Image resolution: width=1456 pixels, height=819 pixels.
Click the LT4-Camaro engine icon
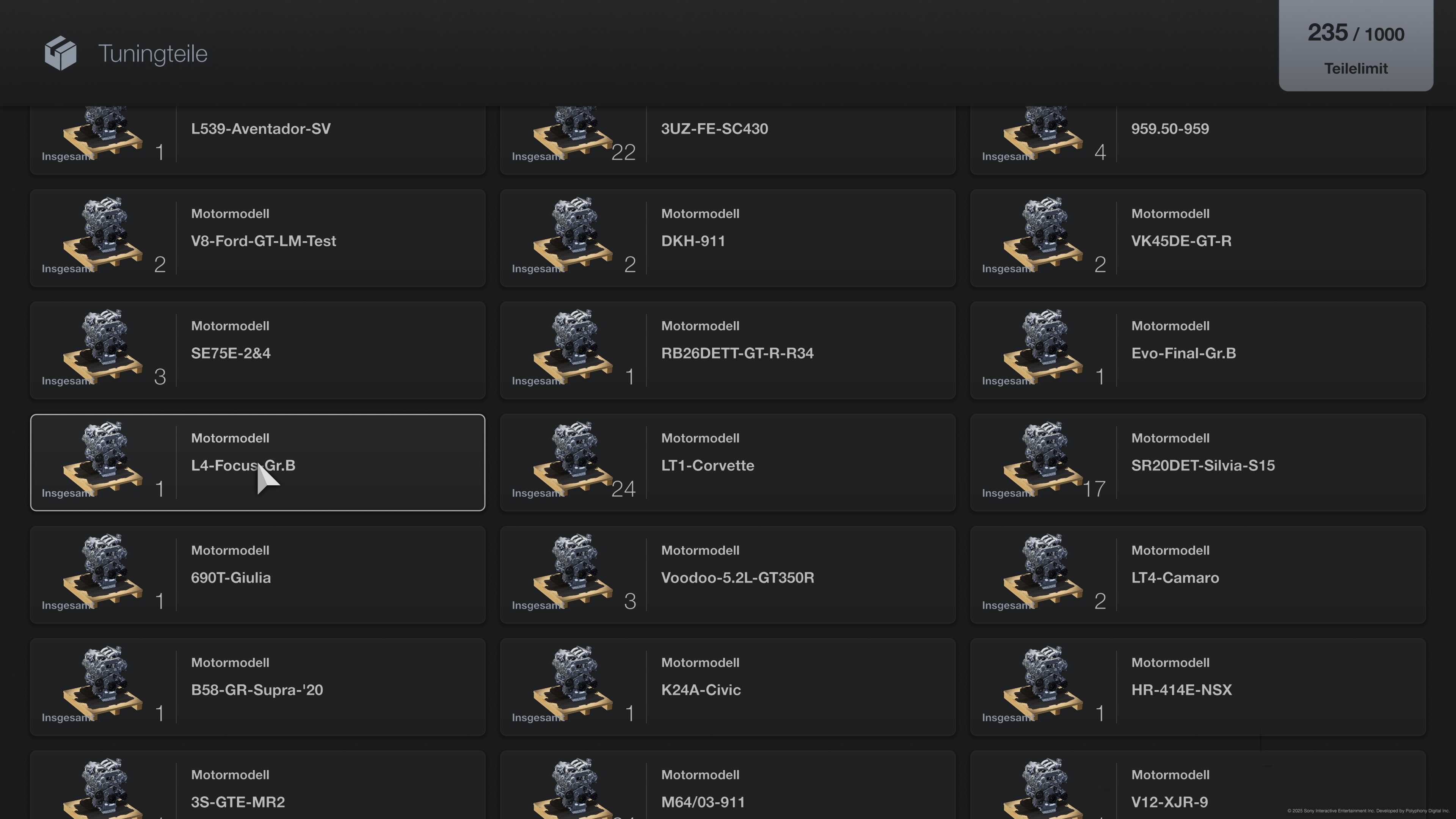[1043, 570]
